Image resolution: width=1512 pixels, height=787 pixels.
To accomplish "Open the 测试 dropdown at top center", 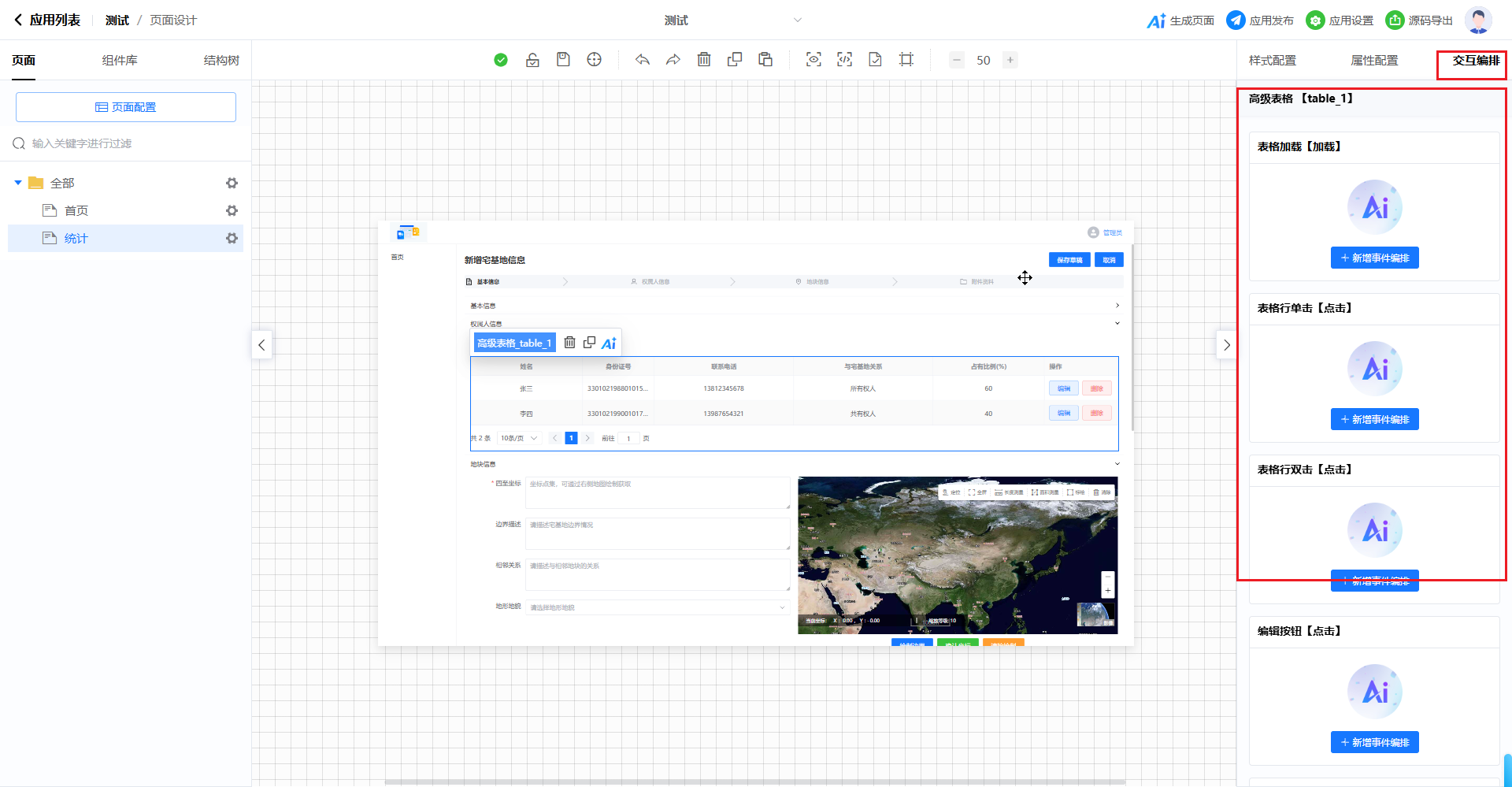I will coord(797,20).
